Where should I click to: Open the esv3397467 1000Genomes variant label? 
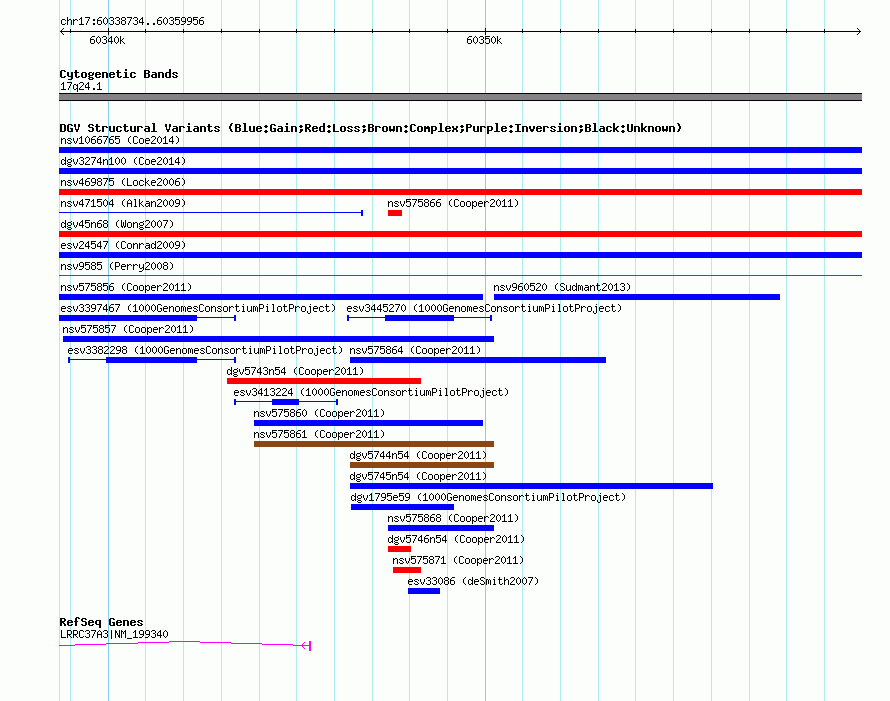198,308
